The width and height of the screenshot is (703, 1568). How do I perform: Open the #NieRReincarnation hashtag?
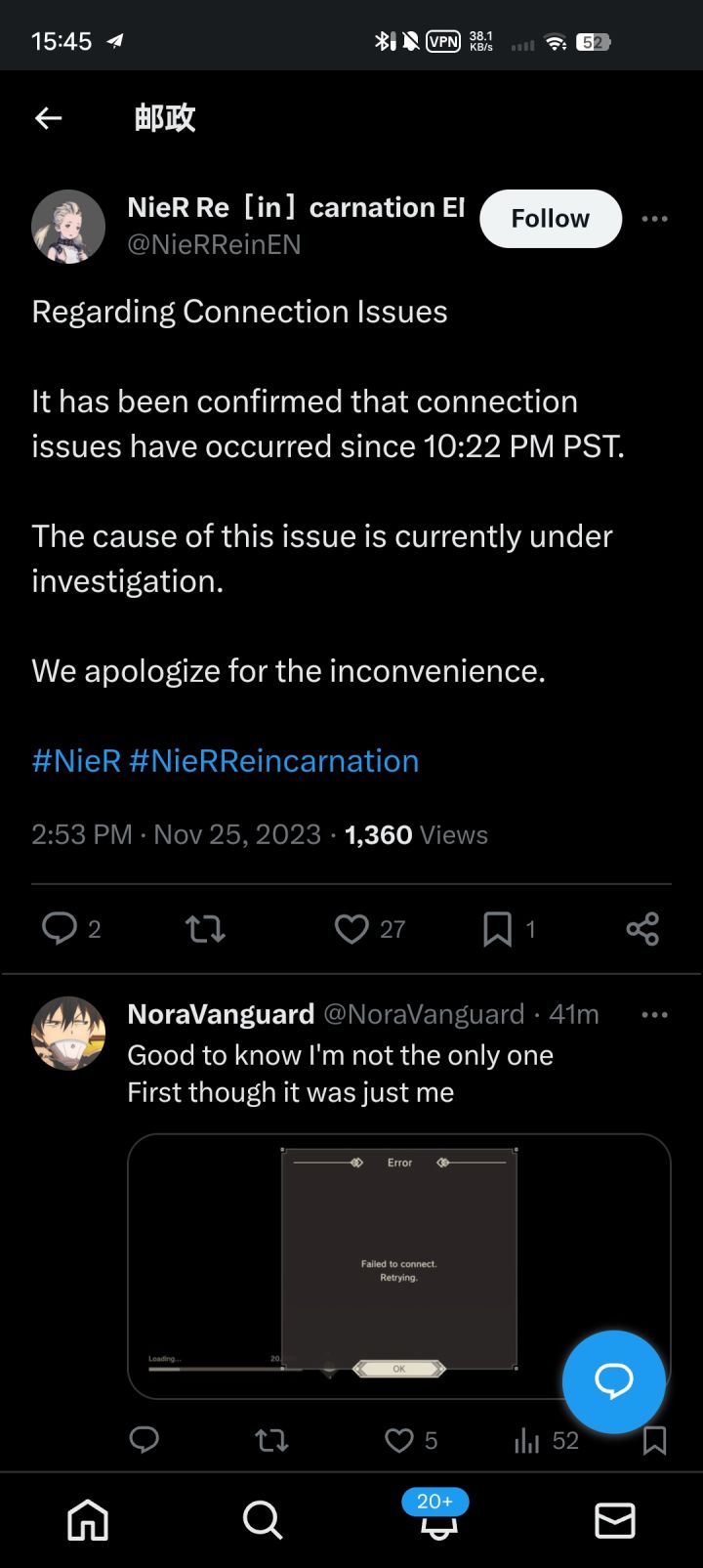coord(273,761)
